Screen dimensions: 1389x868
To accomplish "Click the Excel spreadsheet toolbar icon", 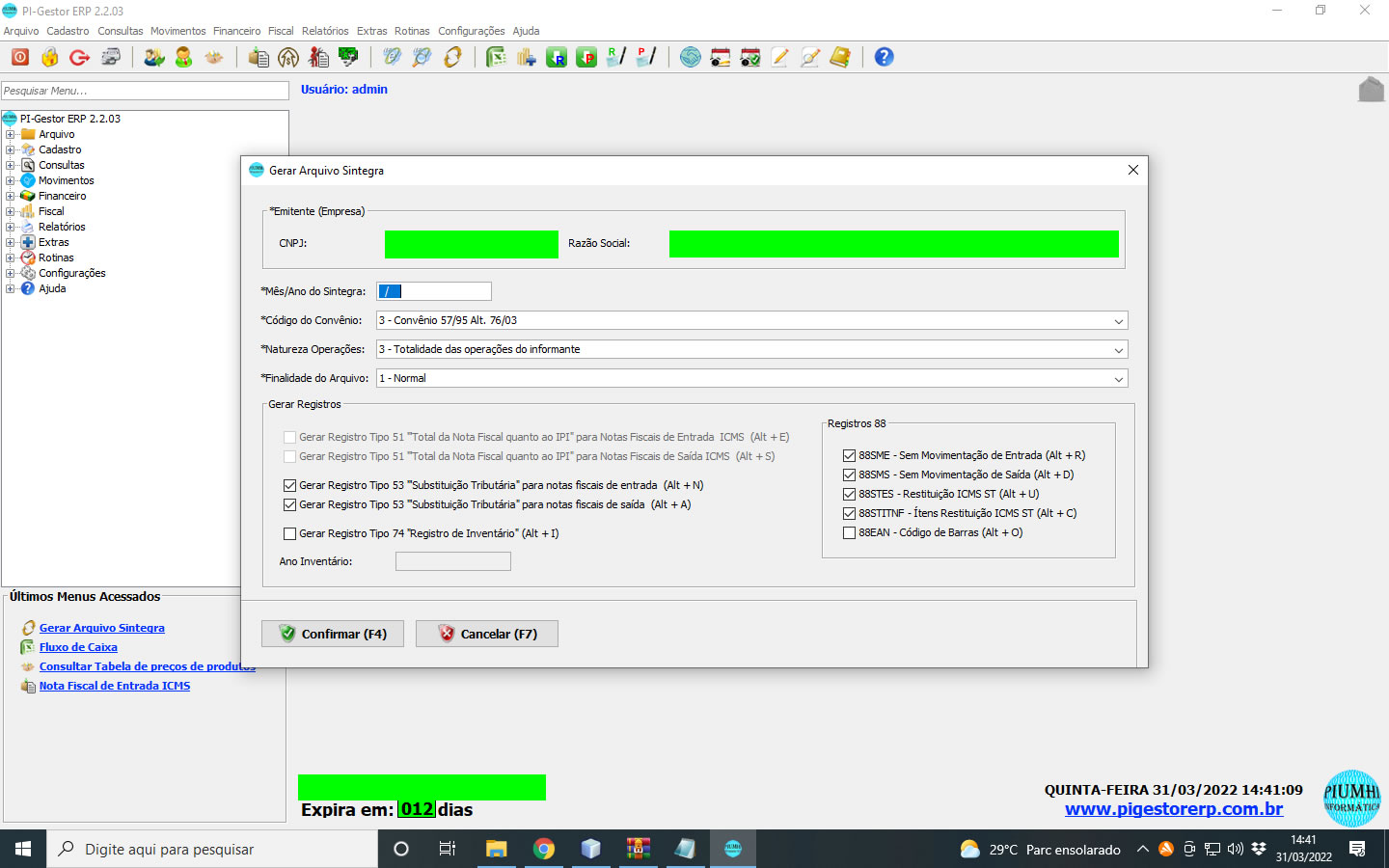I will pos(496,57).
